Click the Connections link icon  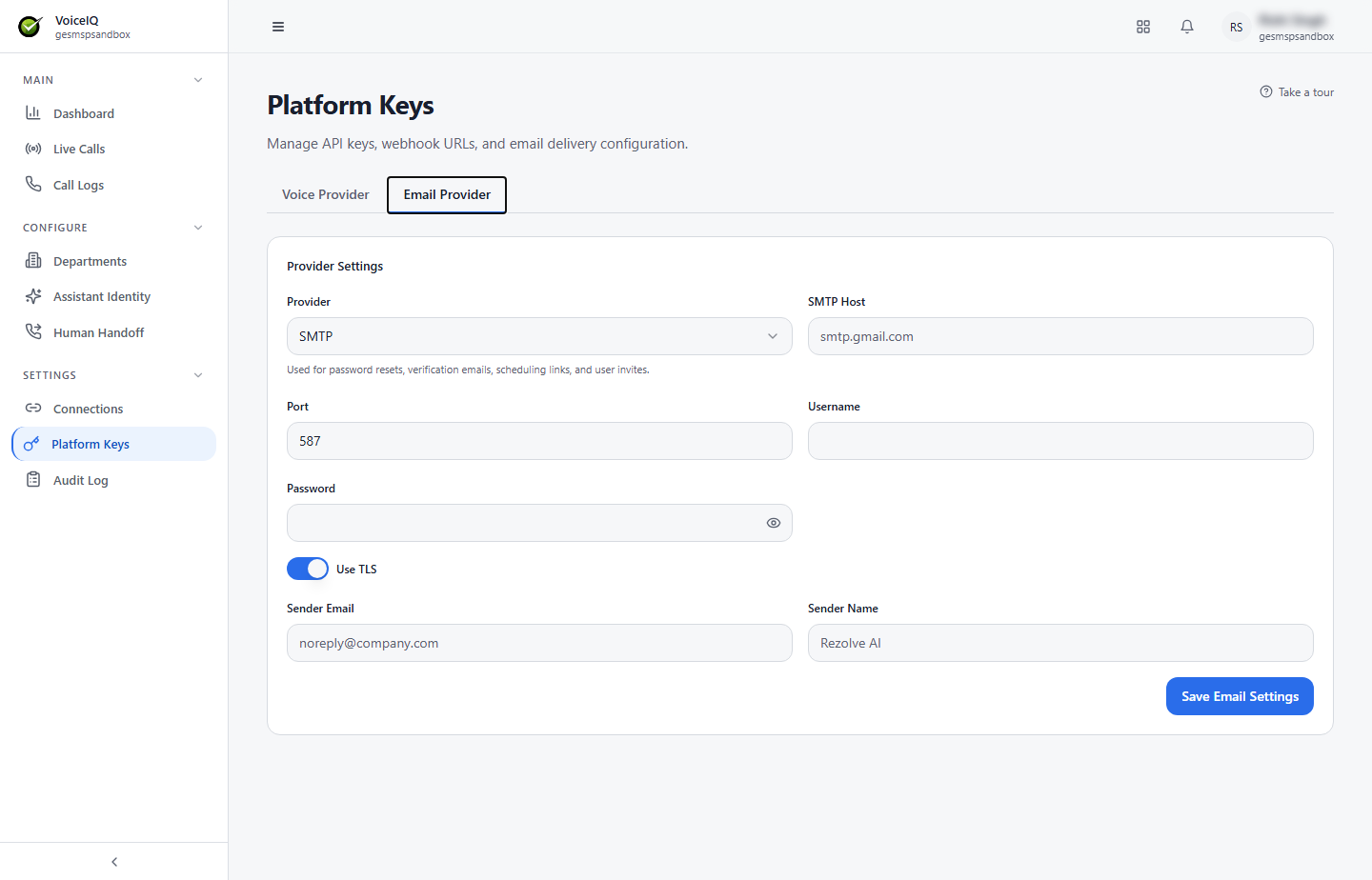pos(33,409)
